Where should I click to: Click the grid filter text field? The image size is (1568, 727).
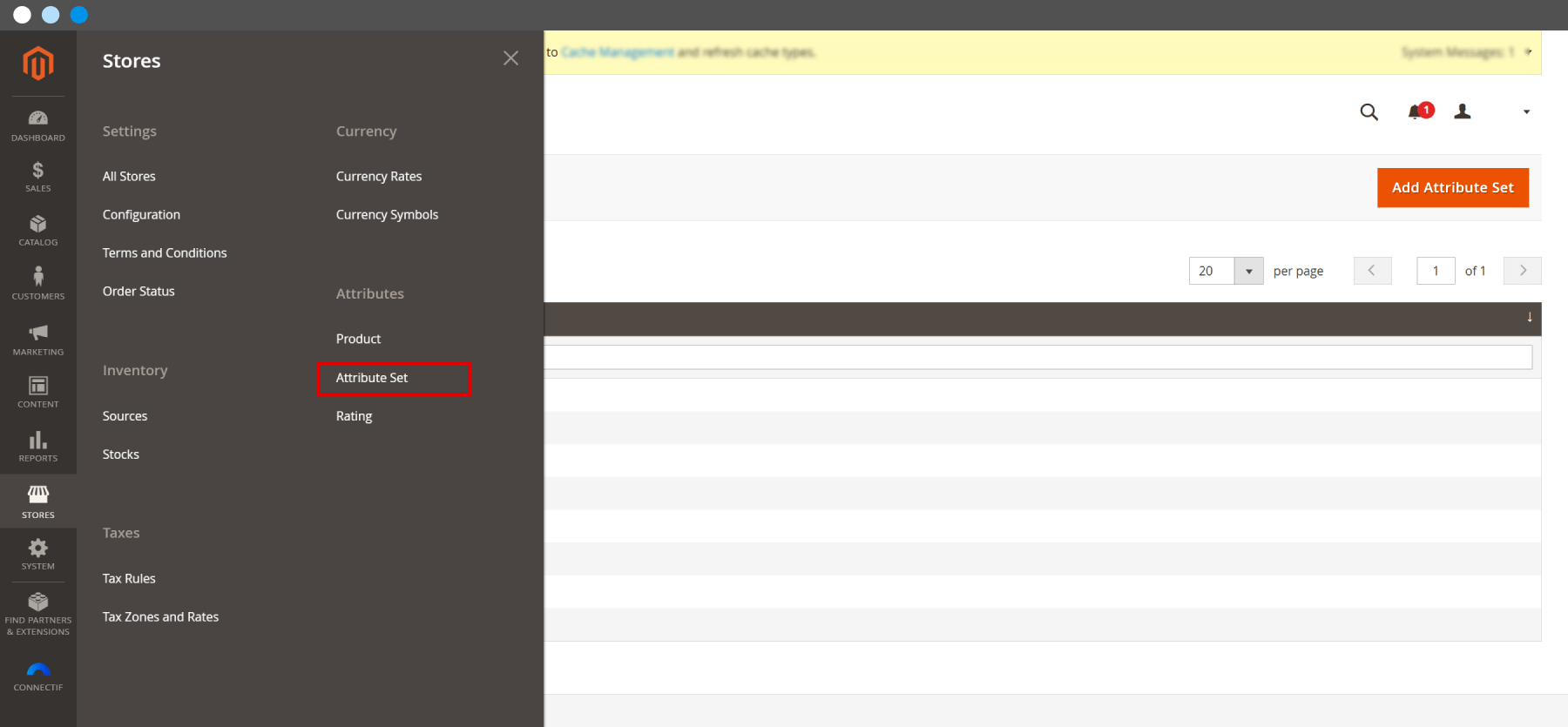coord(1038,357)
